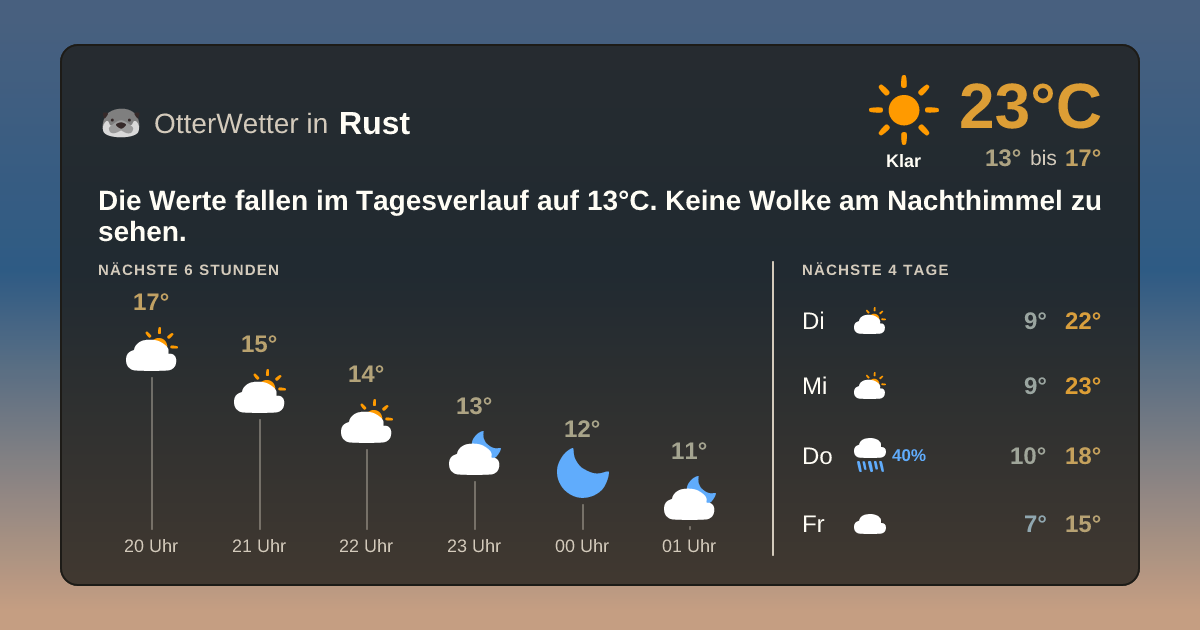Click the large sun icon for current conditions

point(904,110)
